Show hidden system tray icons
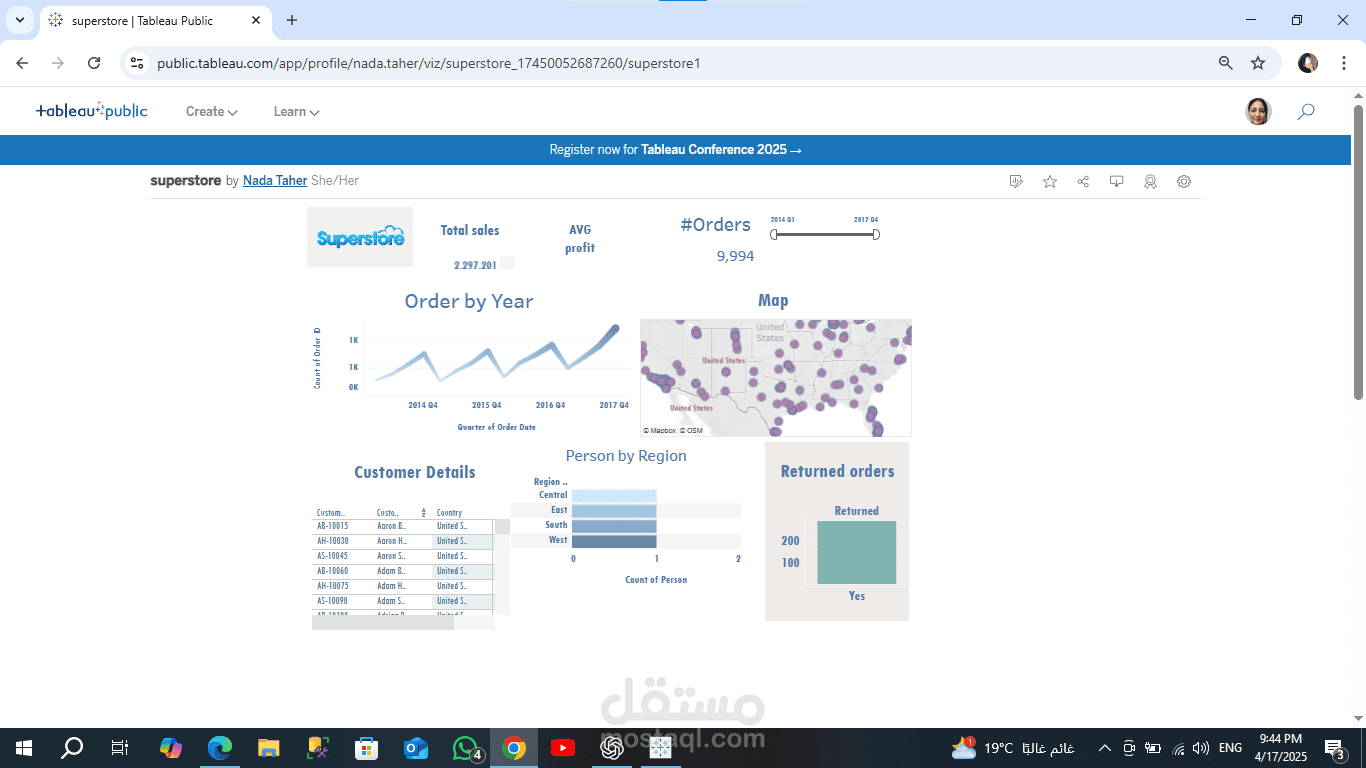Viewport: 1366px width, 768px height. coord(1104,748)
